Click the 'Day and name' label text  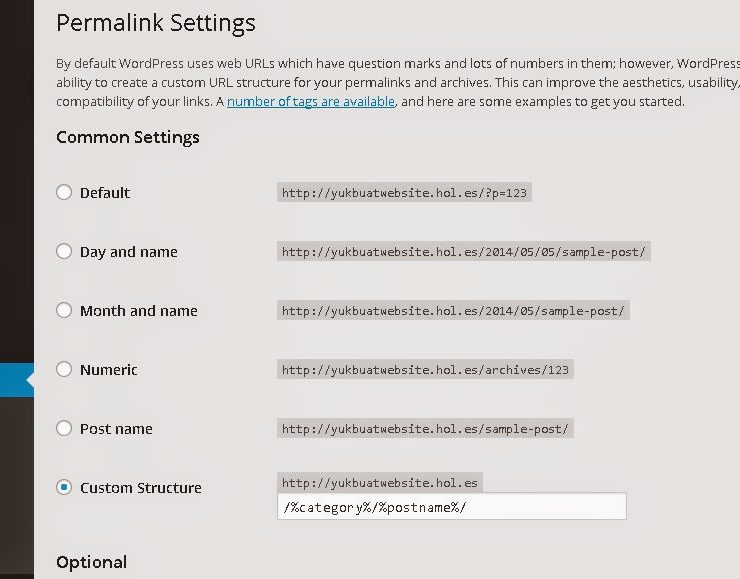tap(128, 252)
